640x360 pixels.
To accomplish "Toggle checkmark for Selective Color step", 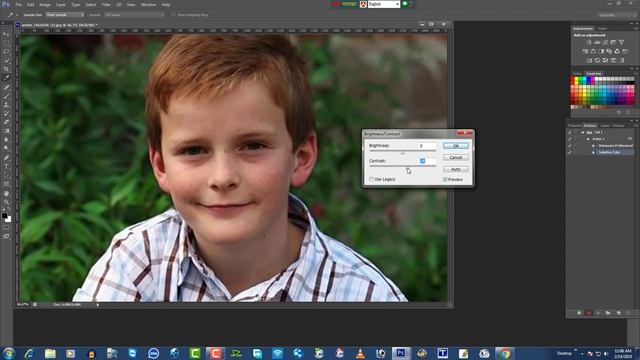I will (x=570, y=152).
